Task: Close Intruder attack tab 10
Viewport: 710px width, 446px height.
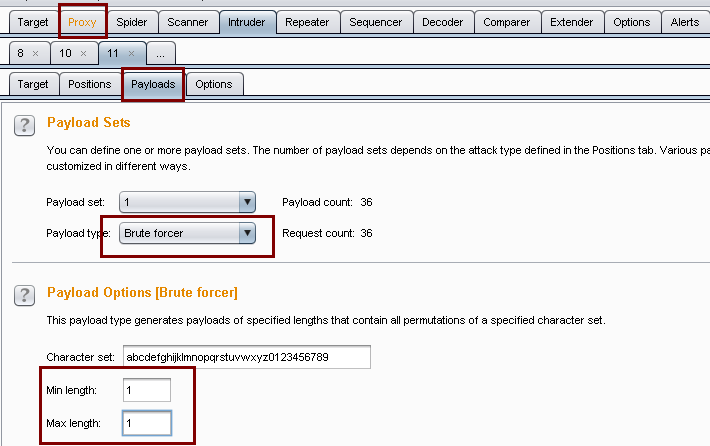Action: click(83, 53)
